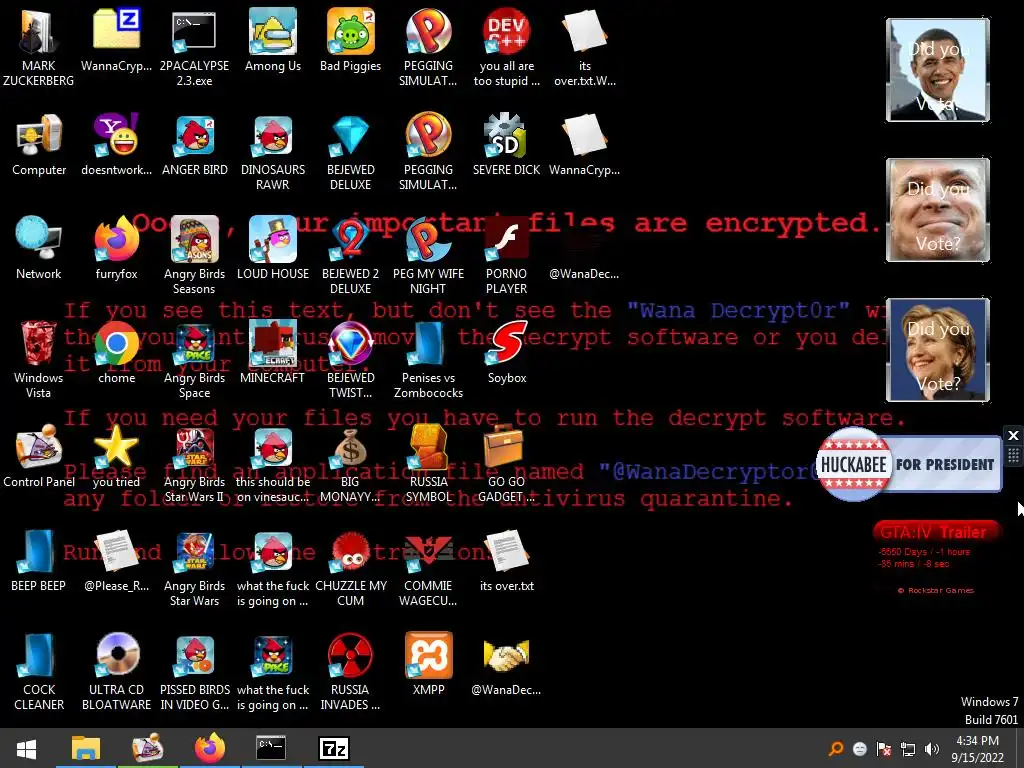Click the Huckabee For President gadget
The height and width of the screenshot is (768, 1024).
[908, 464]
